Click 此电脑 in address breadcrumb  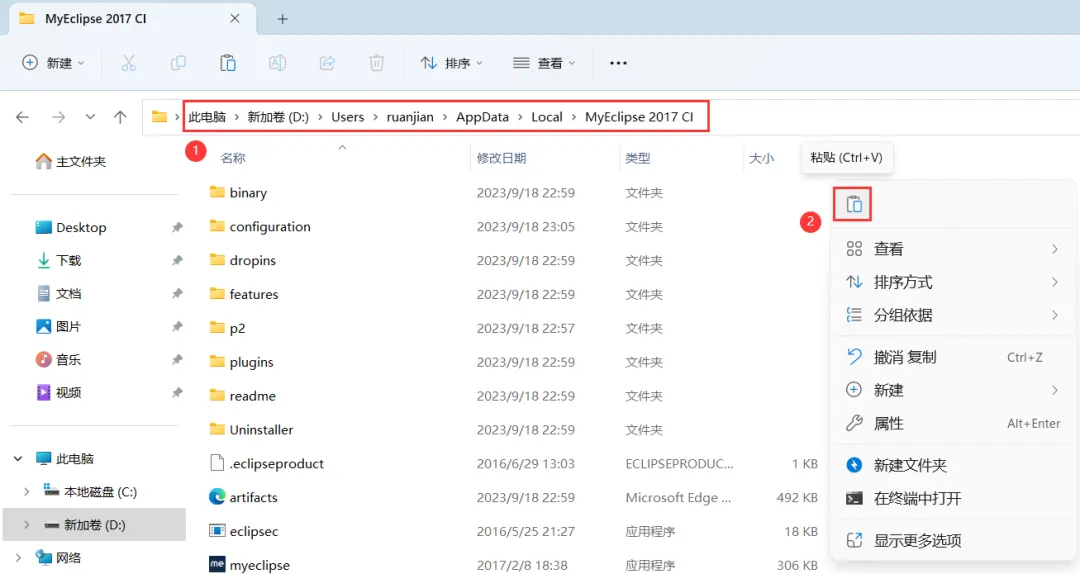coord(207,117)
